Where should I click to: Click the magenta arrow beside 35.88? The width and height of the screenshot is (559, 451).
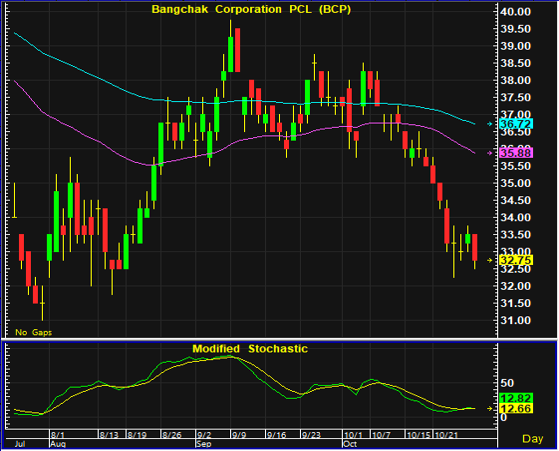[490, 153]
